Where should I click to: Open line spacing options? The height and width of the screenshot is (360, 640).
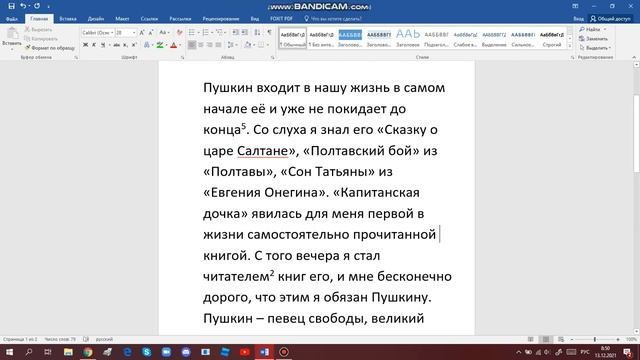pos(231,45)
